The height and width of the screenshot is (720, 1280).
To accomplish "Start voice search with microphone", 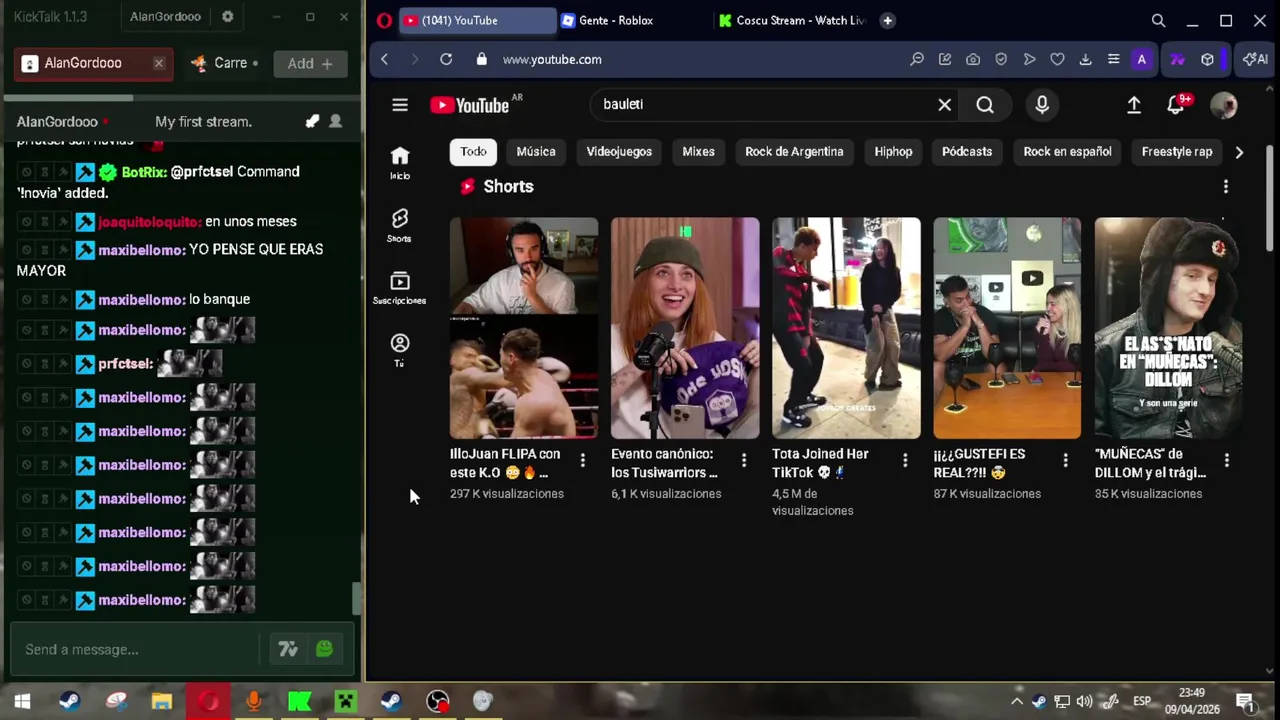I will pyautogui.click(x=1042, y=104).
